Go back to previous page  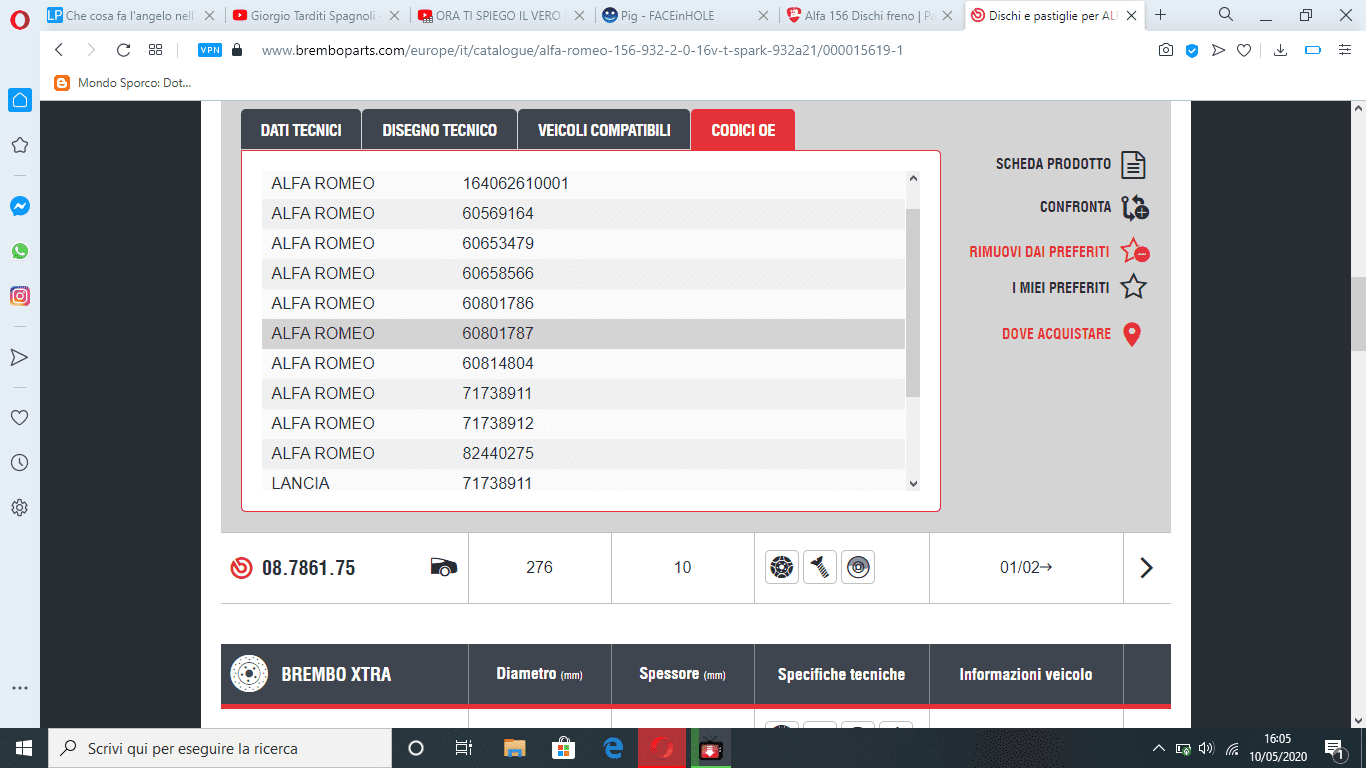[58, 50]
